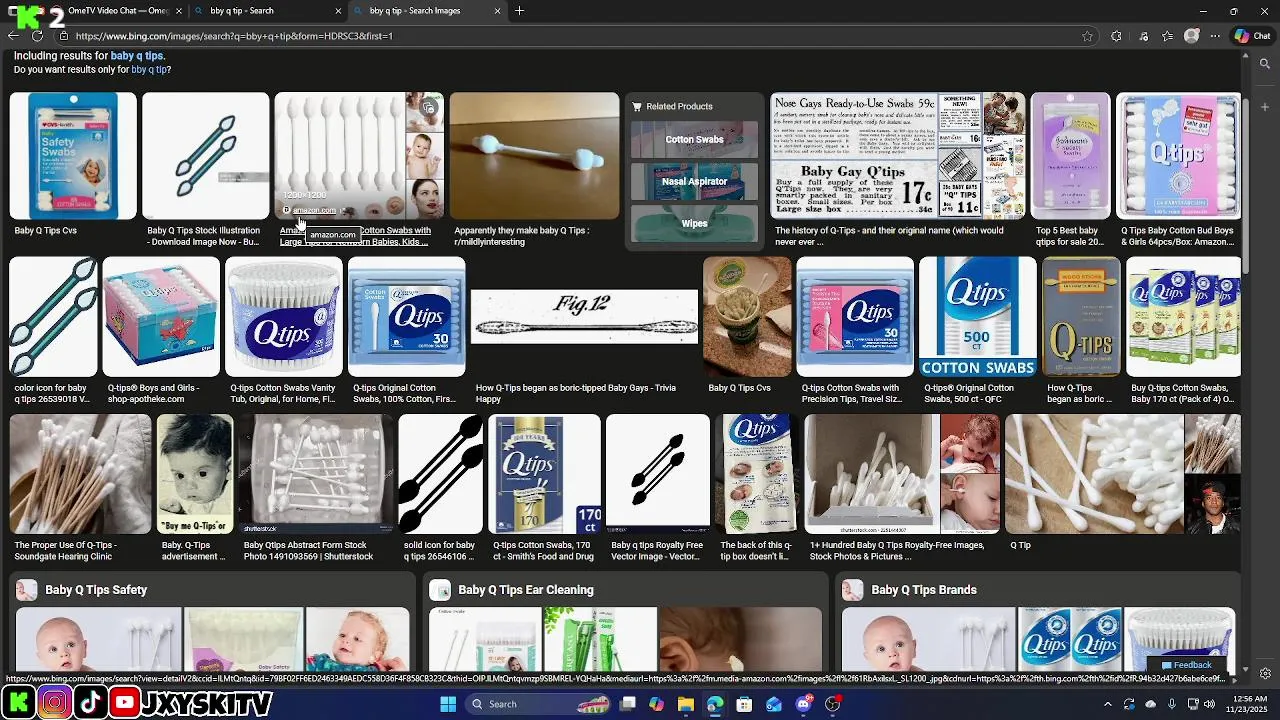Open 'Top 5 Best baby qtips' image result

pos(1070,156)
